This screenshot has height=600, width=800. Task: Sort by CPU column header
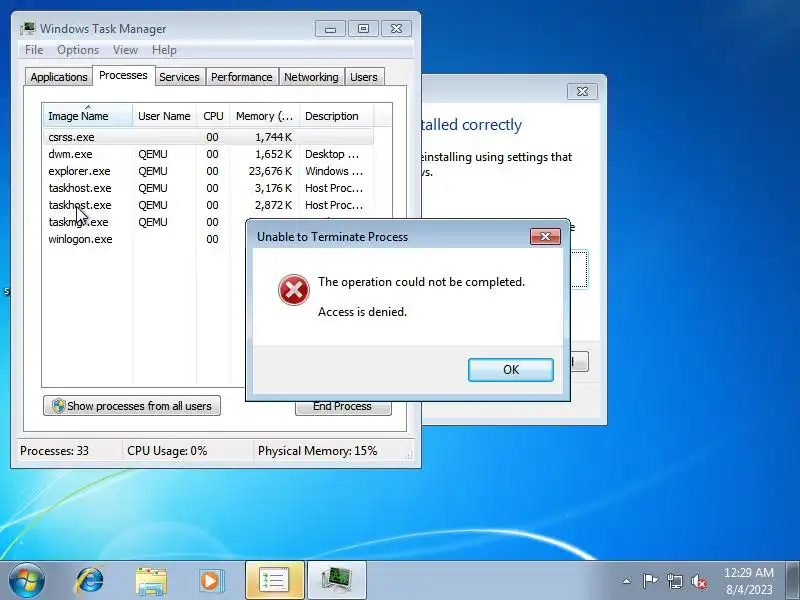pyautogui.click(x=213, y=116)
